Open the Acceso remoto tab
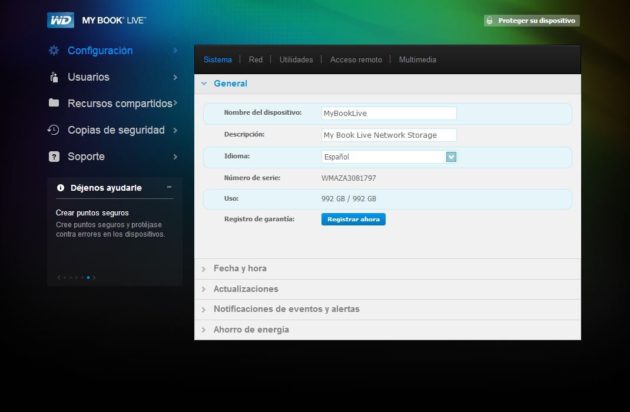The image size is (630, 412). 357,60
